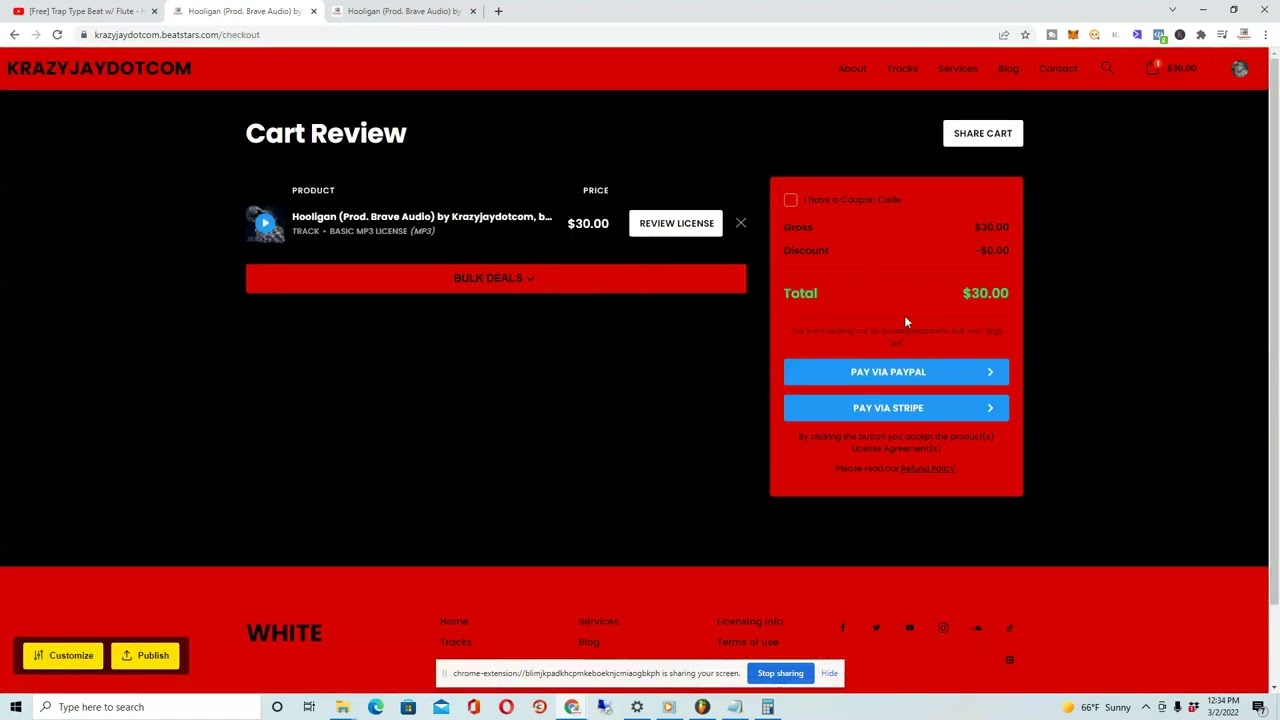The width and height of the screenshot is (1280, 720).
Task: Open YouTube icon in footer
Action: point(910,628)
